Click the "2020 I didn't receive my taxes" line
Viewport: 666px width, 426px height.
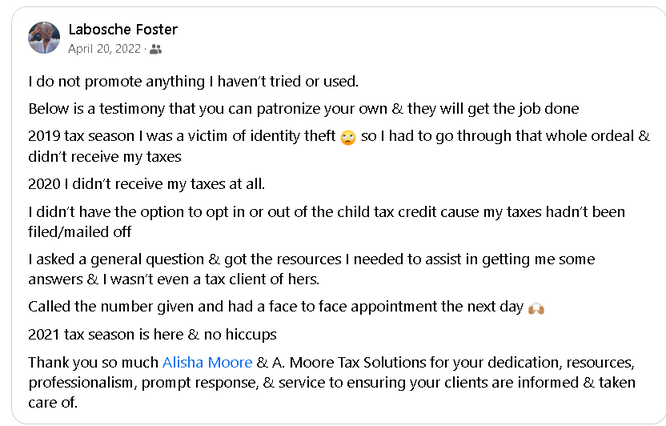click(146, 183)
